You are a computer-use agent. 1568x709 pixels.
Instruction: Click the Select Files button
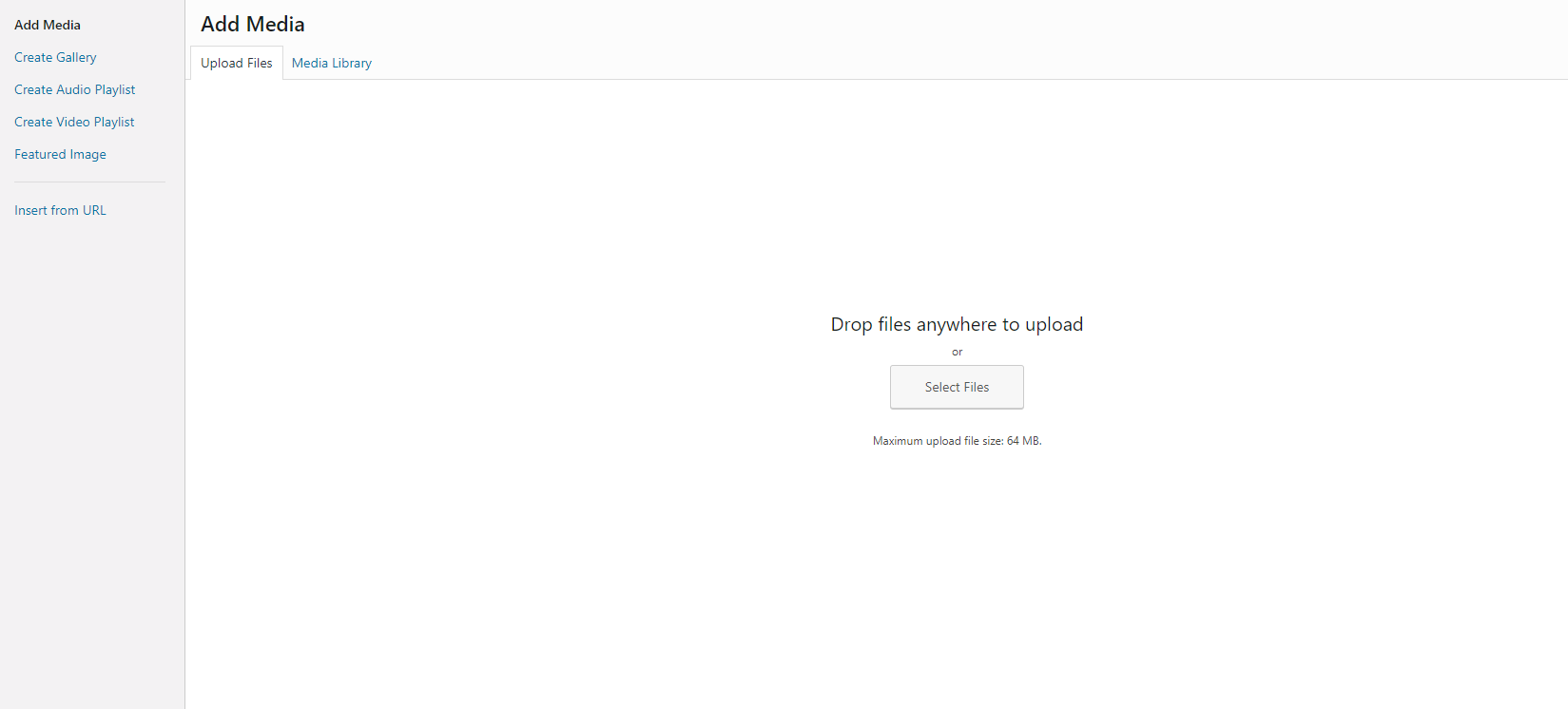click(957, 387)
